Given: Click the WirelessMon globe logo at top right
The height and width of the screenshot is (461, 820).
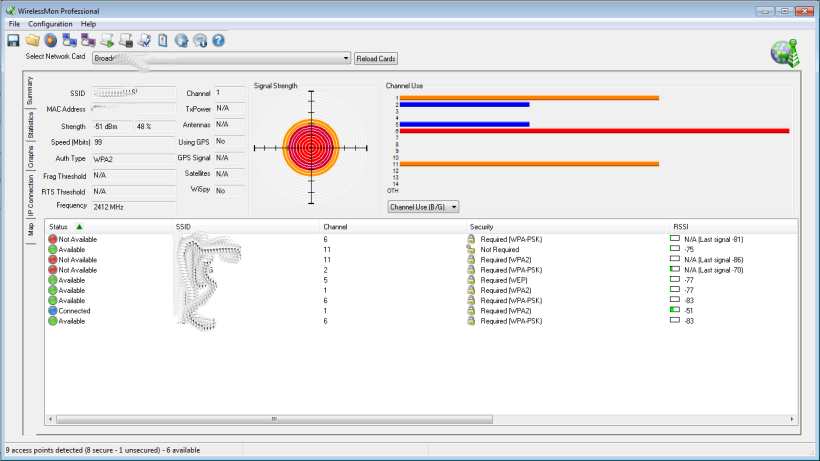Looking at the screenshot, I should [x=785, y=53].
